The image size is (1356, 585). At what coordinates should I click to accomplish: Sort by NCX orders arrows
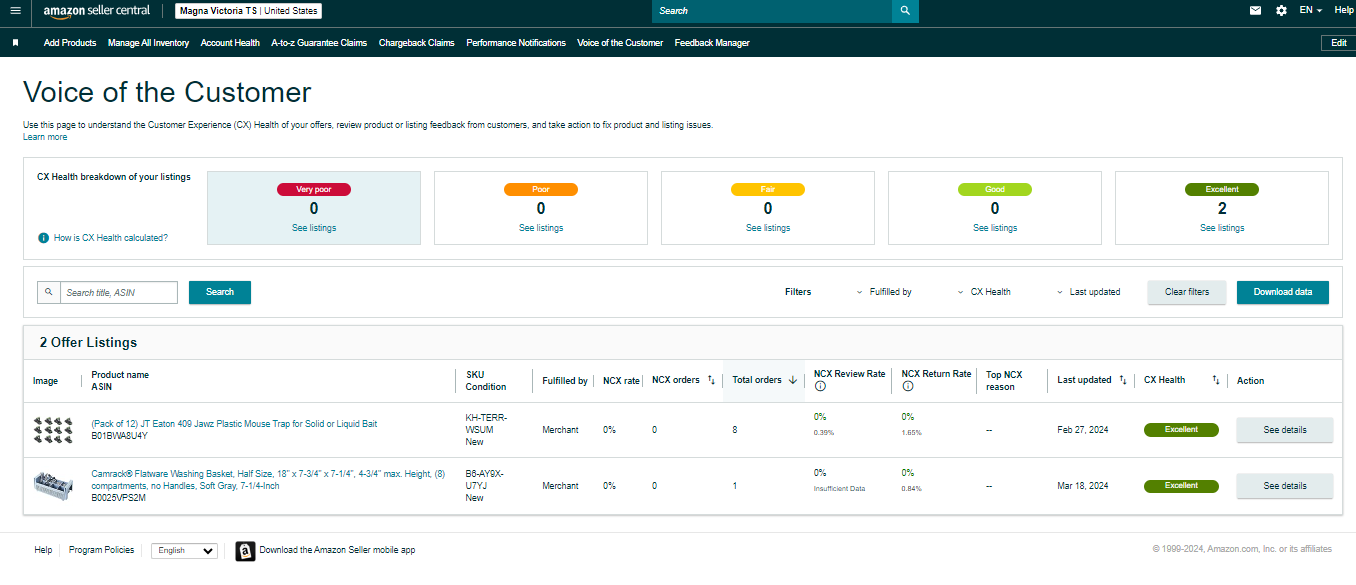[711, 380]
